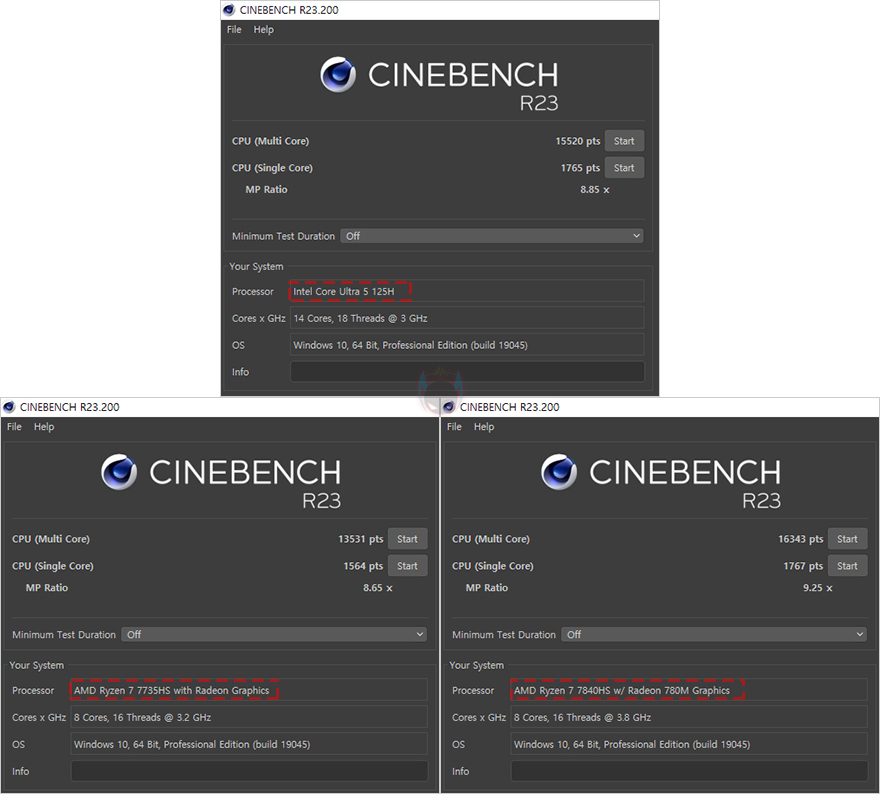Click MP Ratio label in 7735HS window

47,588
